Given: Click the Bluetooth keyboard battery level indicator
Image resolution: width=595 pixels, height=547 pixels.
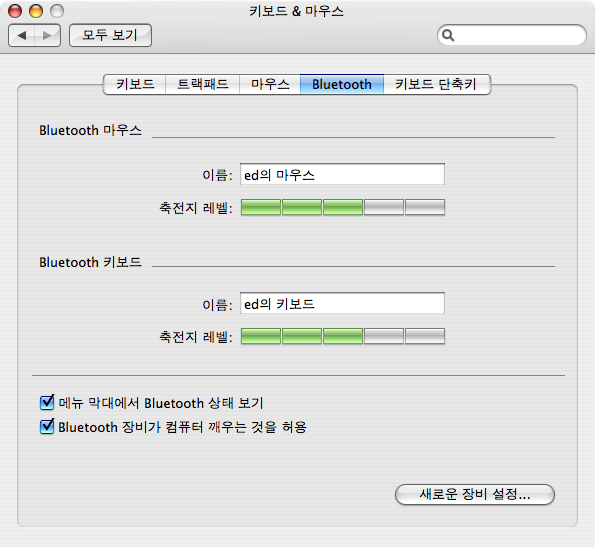Looking at the screenshot, I should coord(343,336).
